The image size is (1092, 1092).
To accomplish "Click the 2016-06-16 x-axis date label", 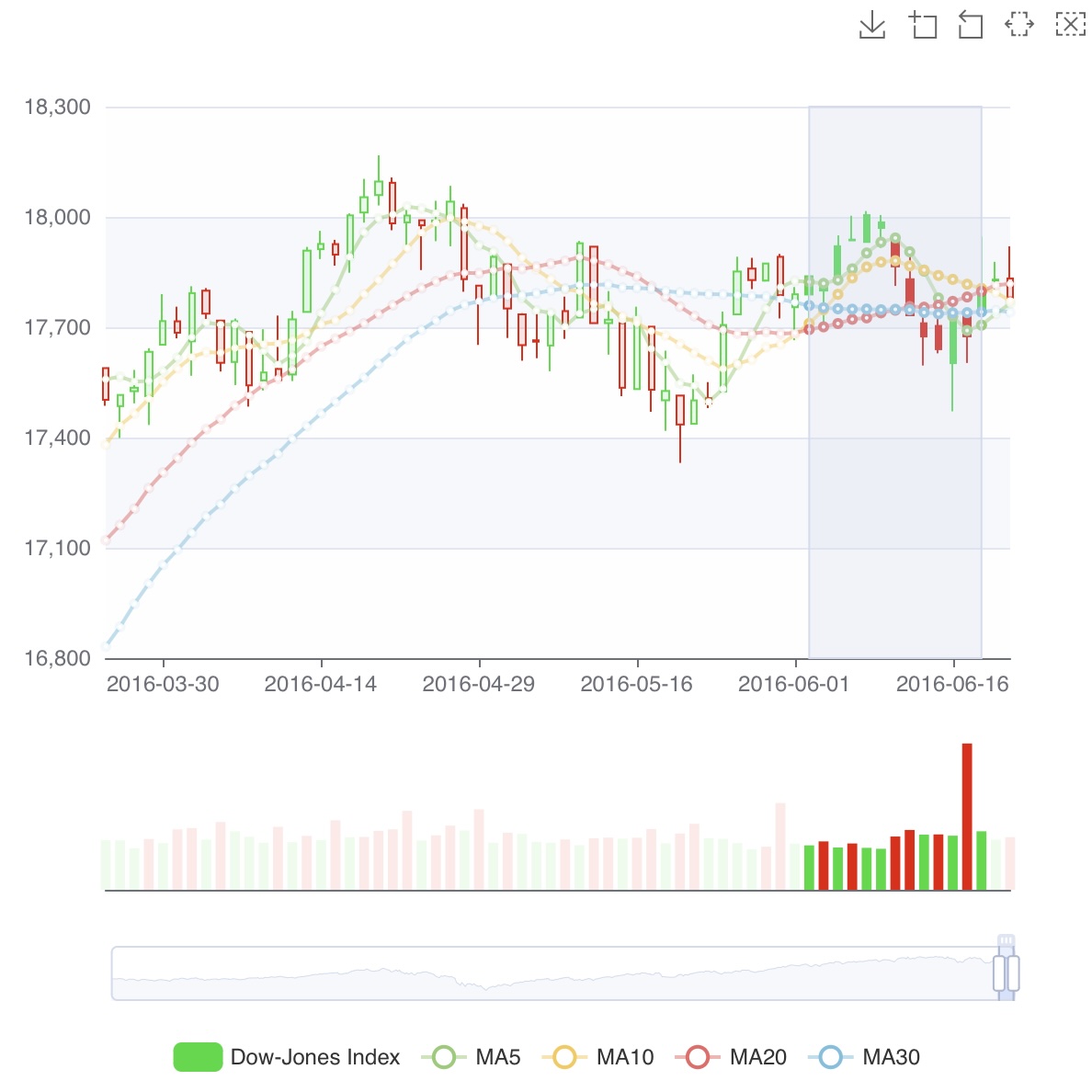I will [x=952, y=684].
